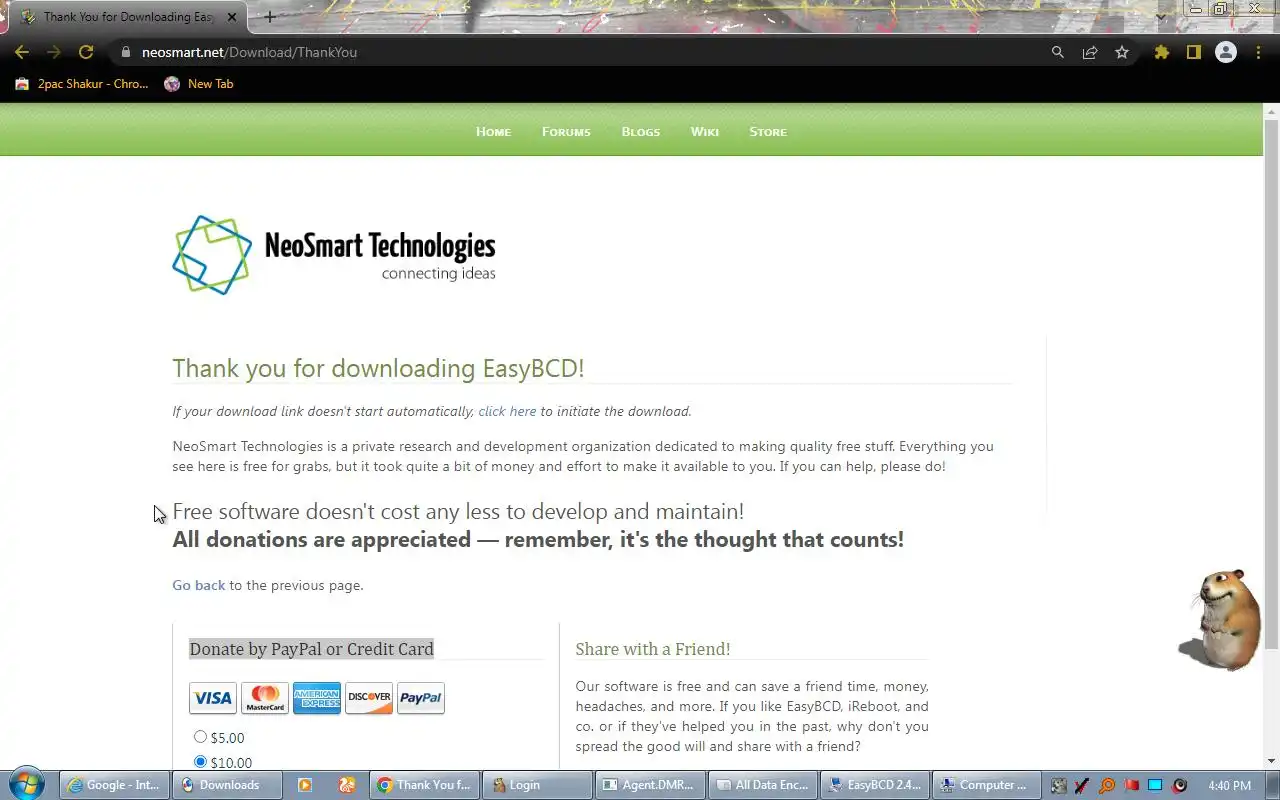Click the red flag tray icon
Image resolution: width=1280 pixels, height=800 pixels.
coord(1131,785)
